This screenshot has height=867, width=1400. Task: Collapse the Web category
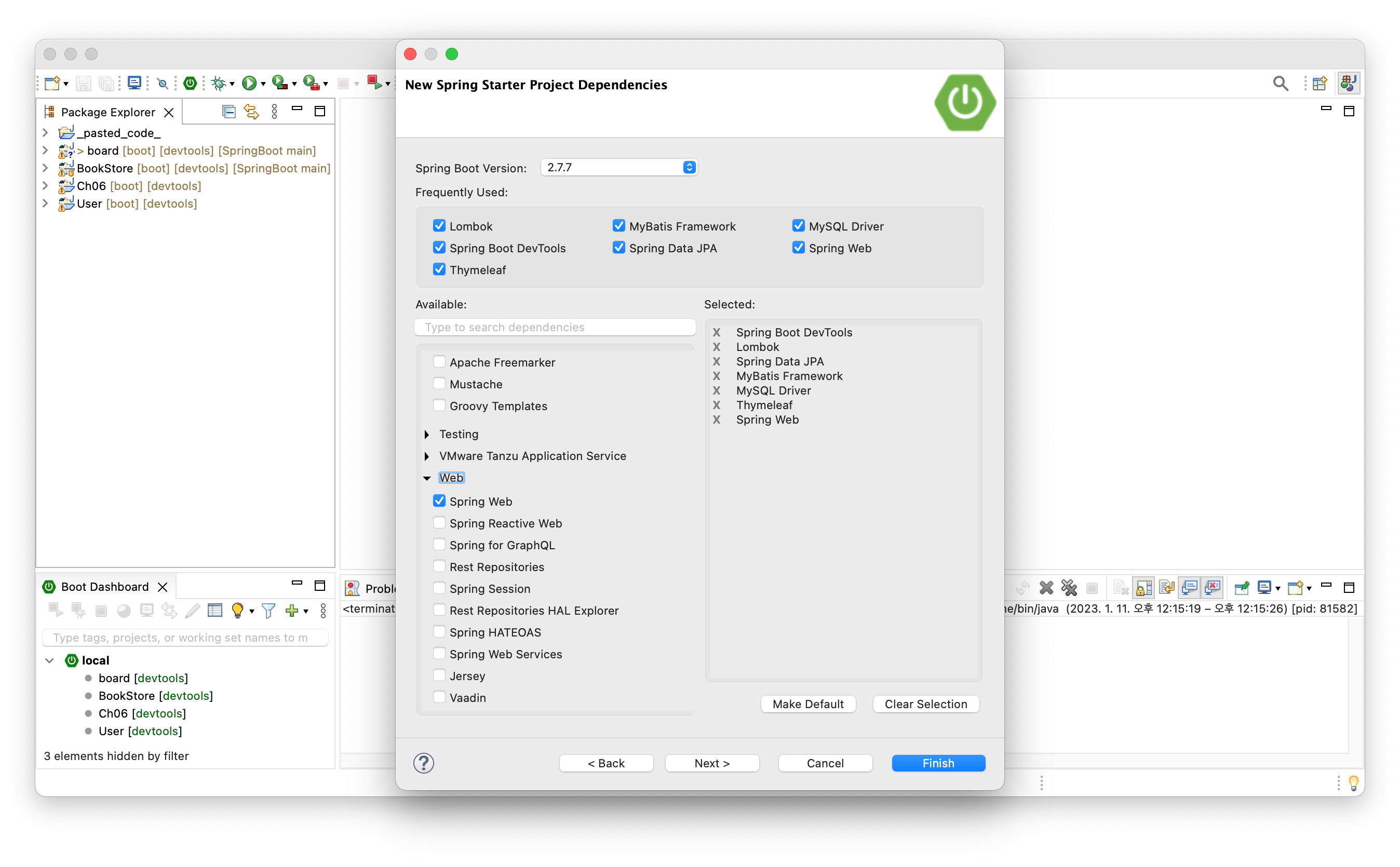(x=427, y=478)
